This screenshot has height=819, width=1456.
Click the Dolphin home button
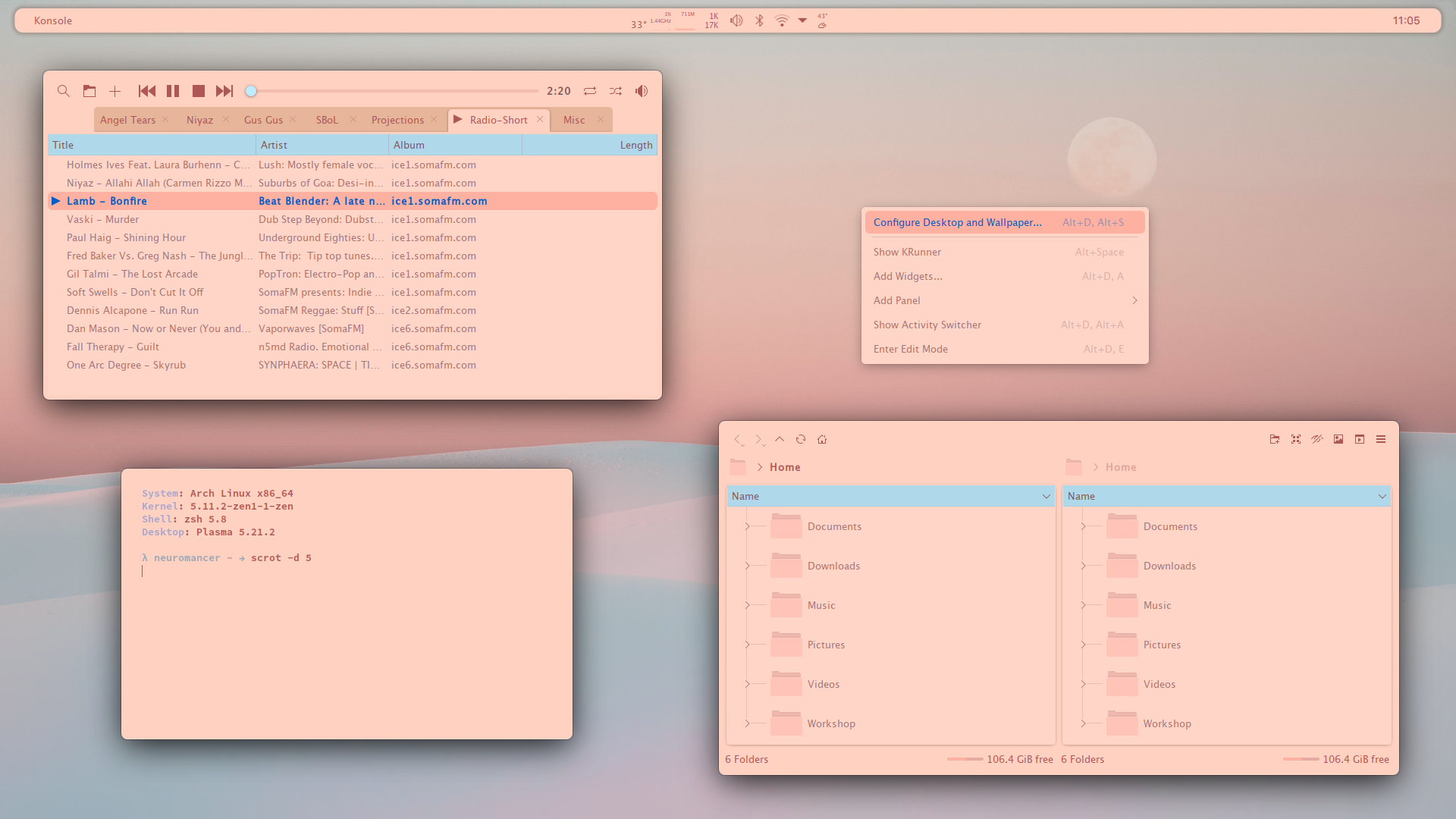point(822,439)
